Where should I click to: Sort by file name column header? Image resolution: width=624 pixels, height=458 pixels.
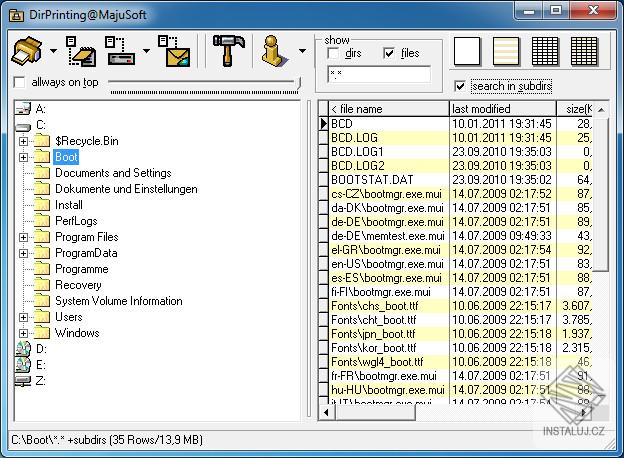click(388, 109)
